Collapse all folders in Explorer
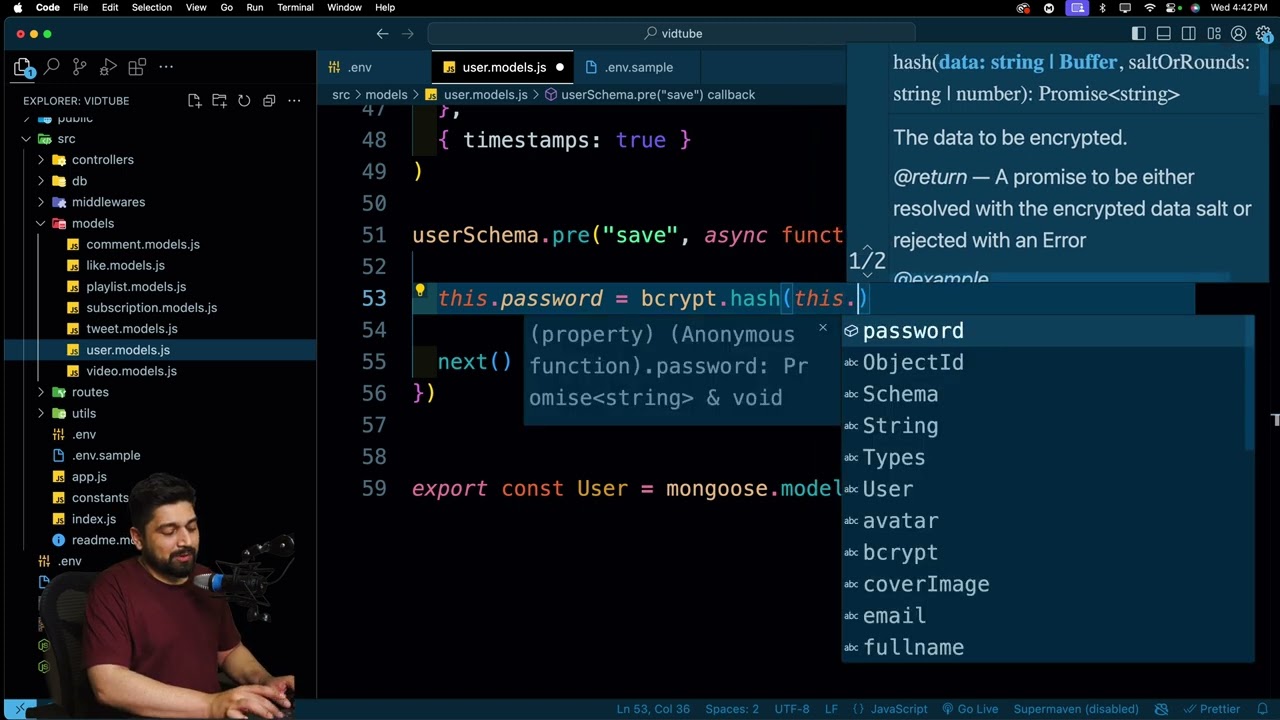This screenshot has height=720, width=1280. (269, 101)
